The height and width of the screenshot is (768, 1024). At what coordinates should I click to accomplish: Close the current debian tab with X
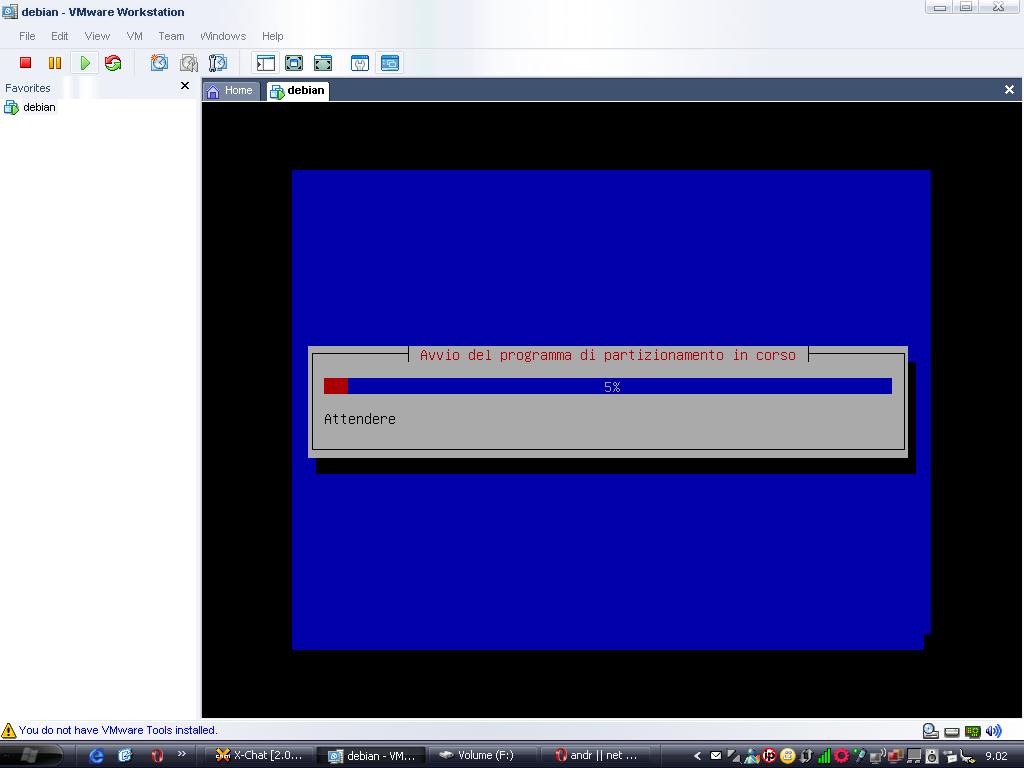tap(1009, 89)
